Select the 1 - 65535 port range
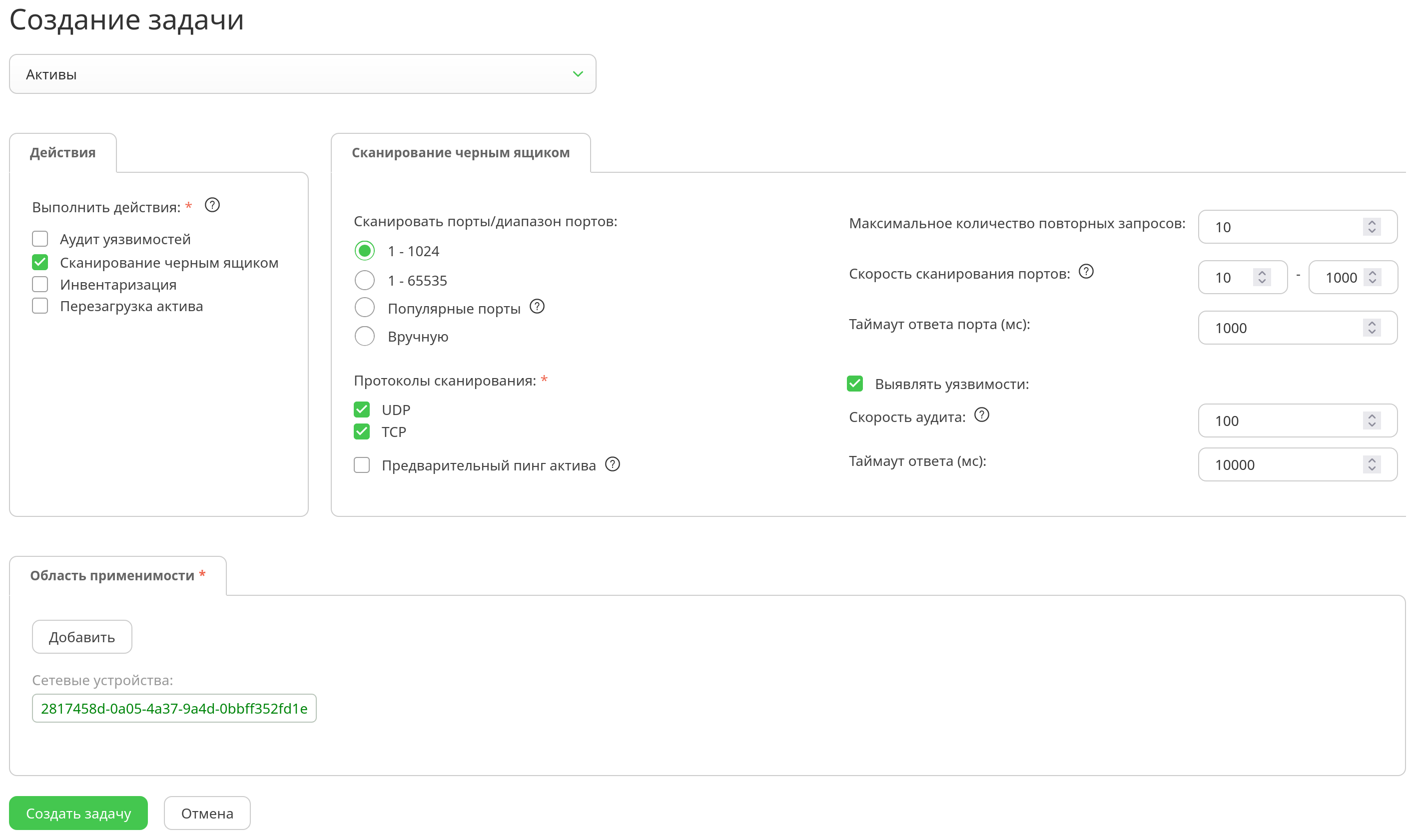This screenshot has width=1419, height=840. point(365,280)
